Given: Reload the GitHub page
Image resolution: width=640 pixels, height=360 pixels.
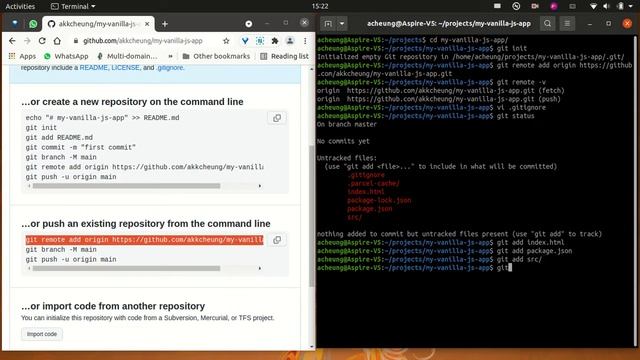Looking at the screenshot, I should (x=42, y=41).
